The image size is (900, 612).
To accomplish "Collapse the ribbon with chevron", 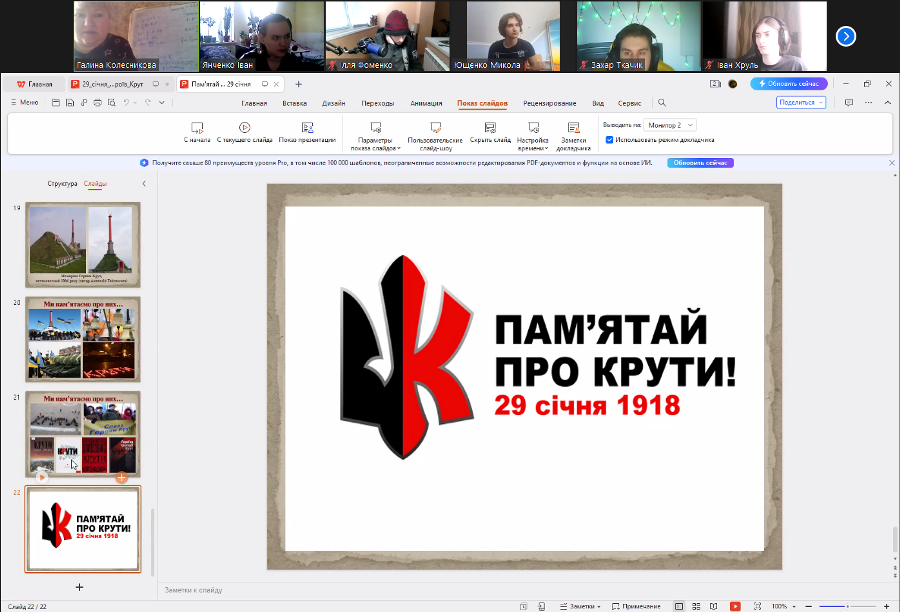I will 887,103.
